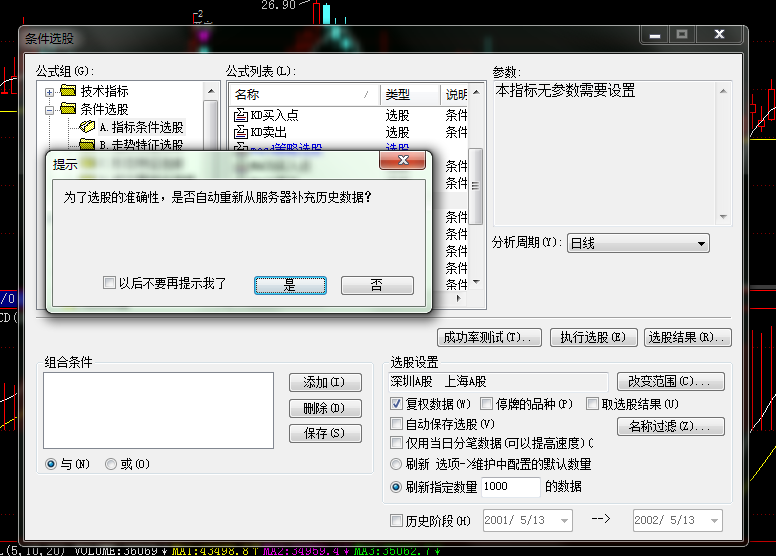
Task: Open A.指标条件选股 group
Action: pos(142,127)
